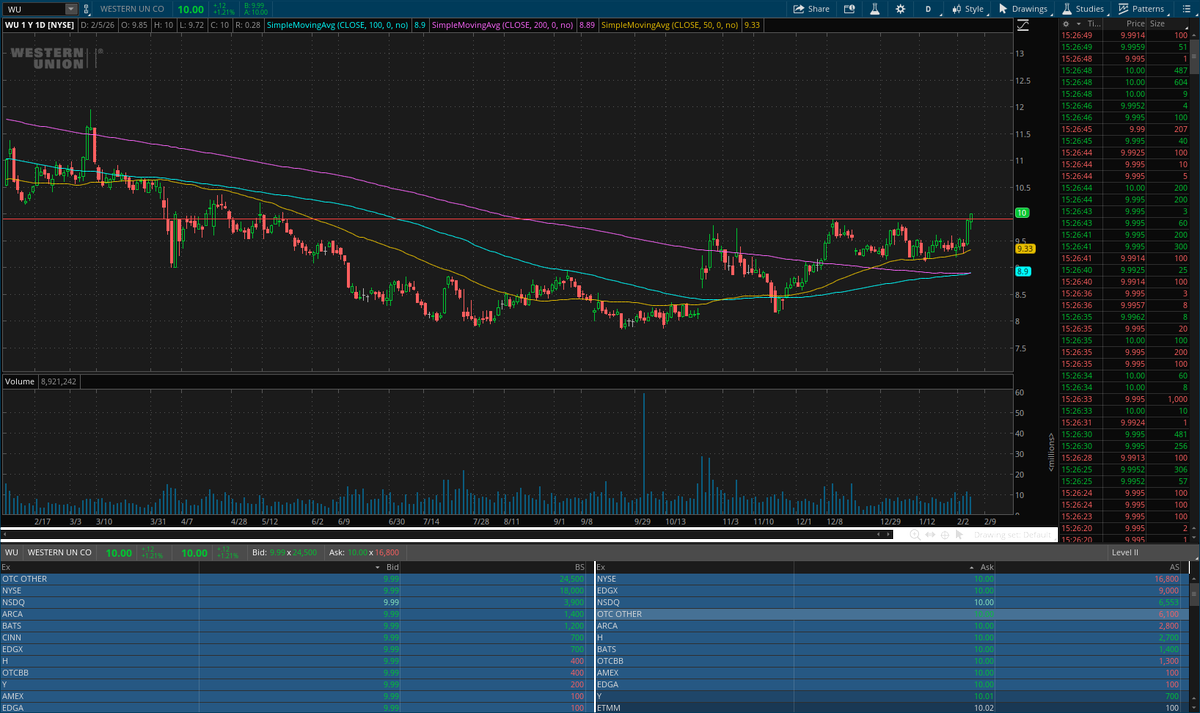Click the WU symbol field in Level II panel
The image size is (1200, 713).
pyautogui.click(x=11, y=552)
